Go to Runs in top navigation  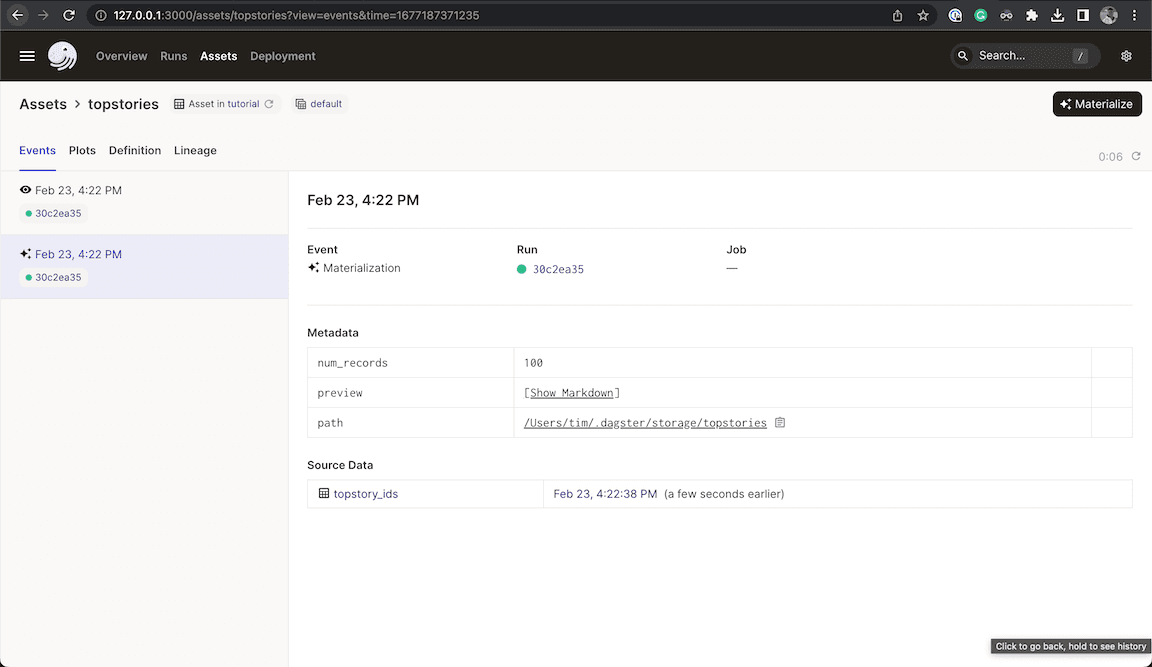(174, 56)
